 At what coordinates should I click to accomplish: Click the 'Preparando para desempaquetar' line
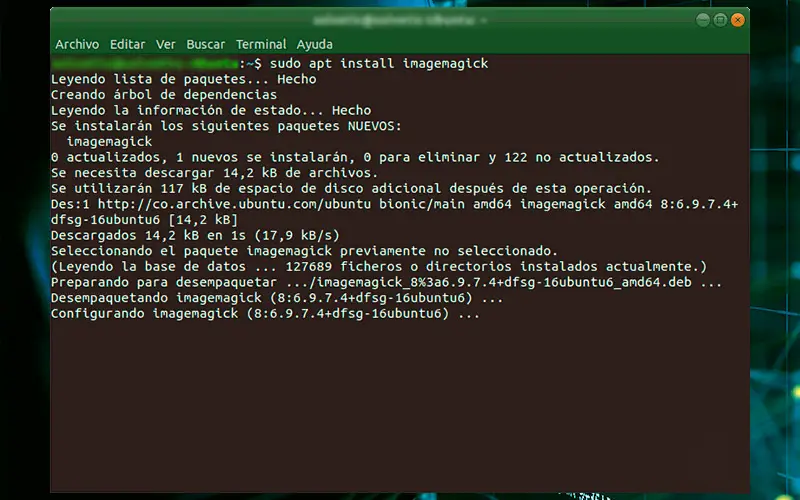click(387, 282)
